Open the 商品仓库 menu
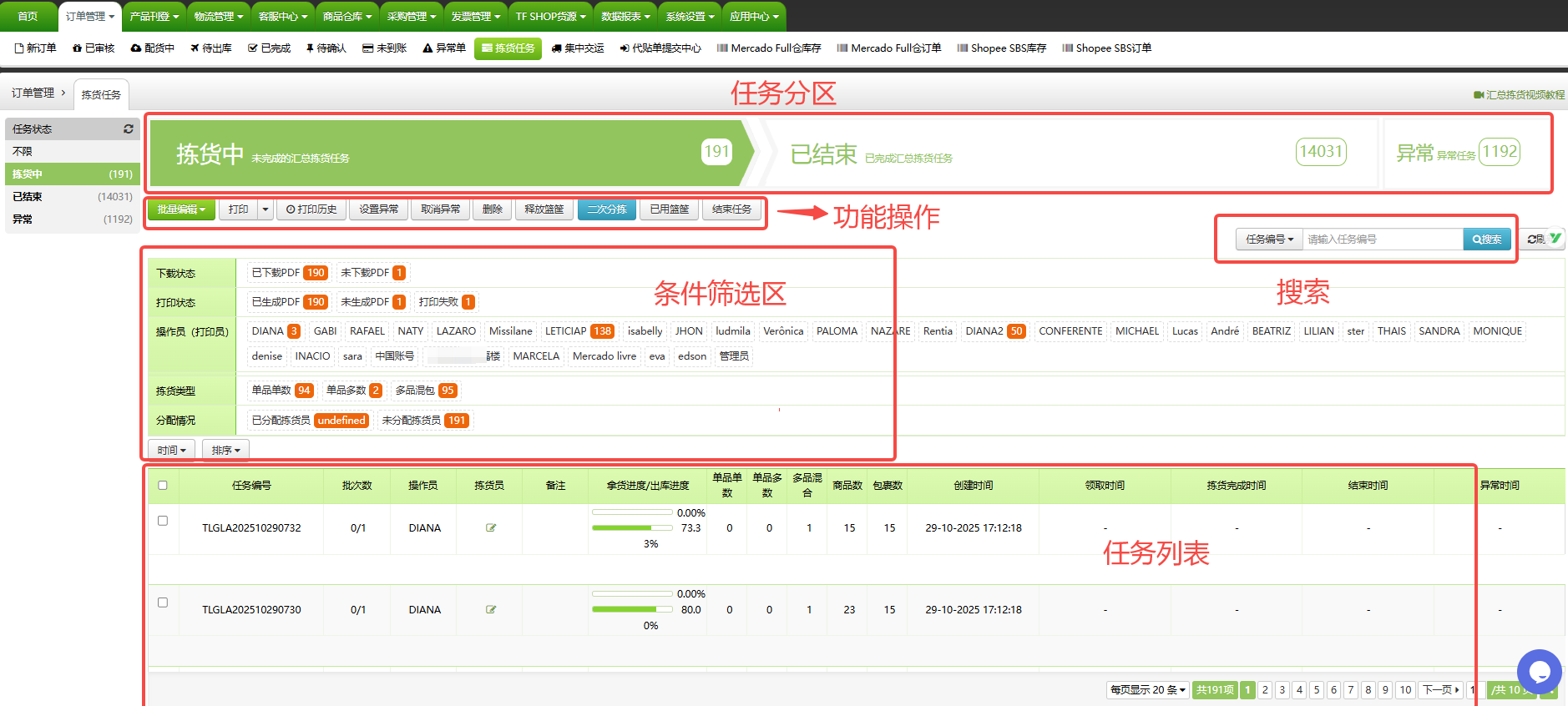 coord(346,17)
